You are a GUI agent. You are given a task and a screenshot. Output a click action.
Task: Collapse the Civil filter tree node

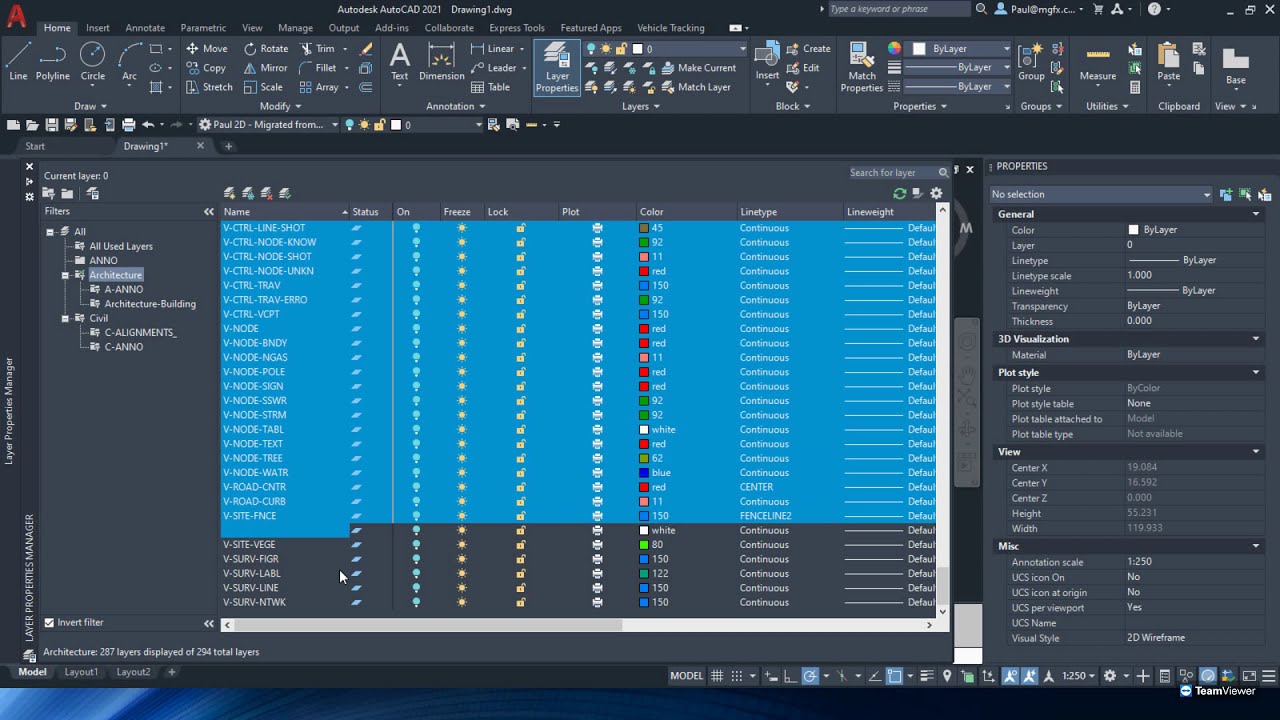pyautogui.click(x=65, y=319)
